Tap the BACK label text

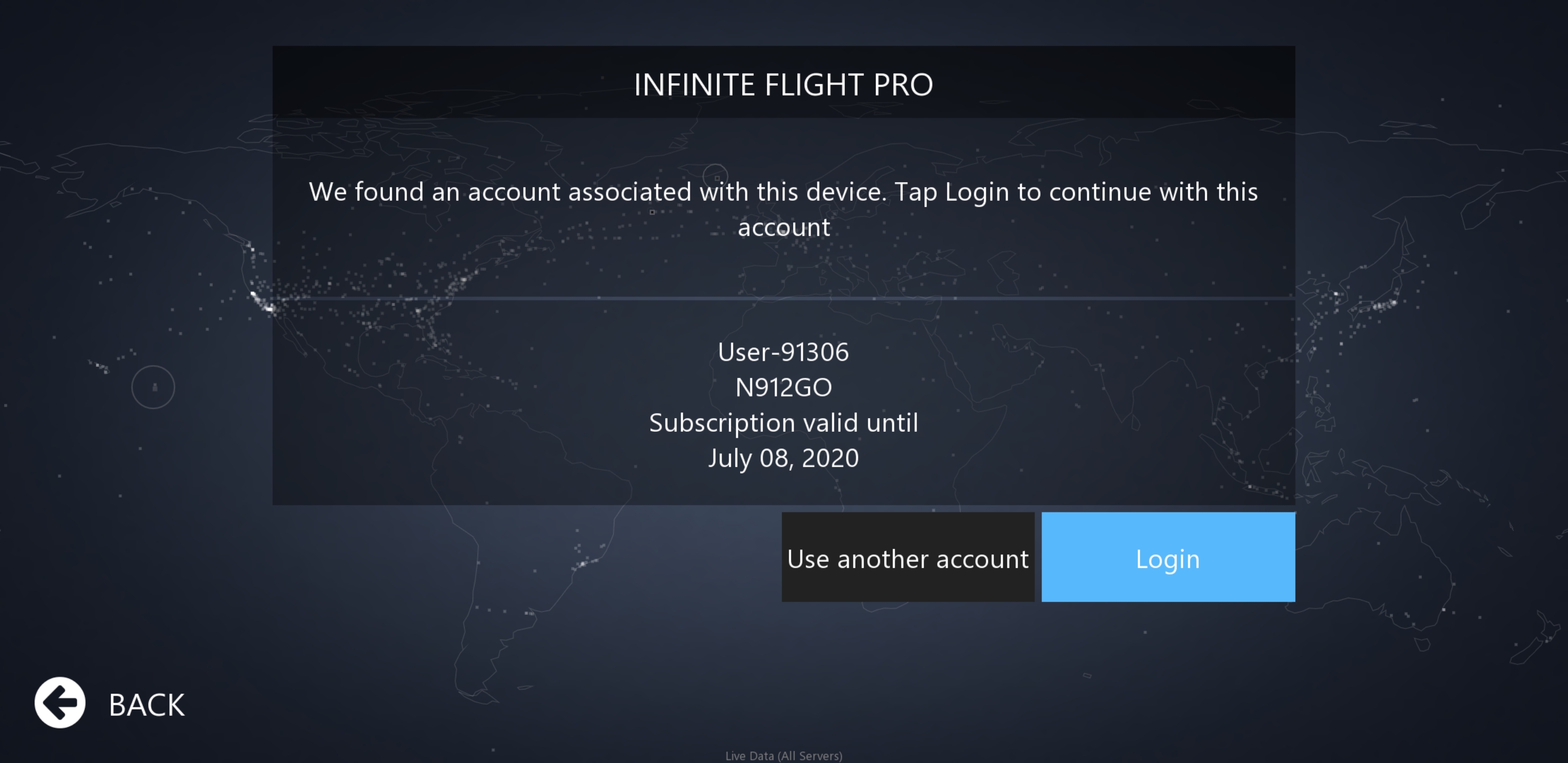(146, 705)
